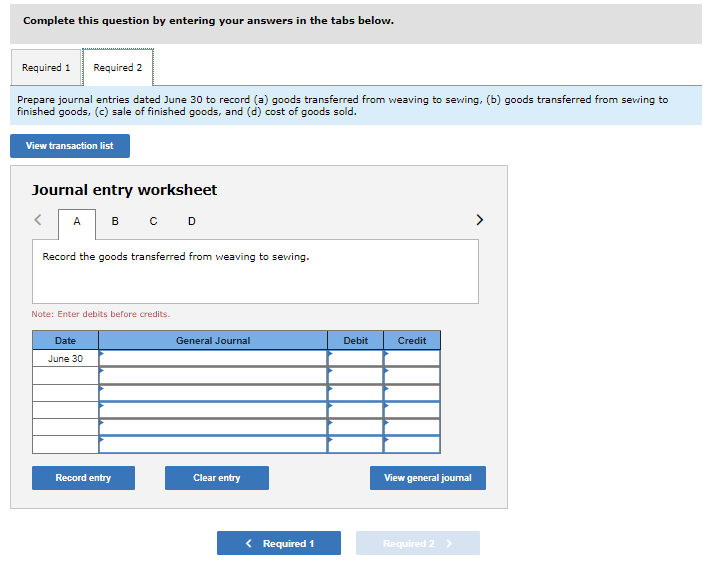The width and height of the screenshot is (709, 579).
Task: Click the Journal entry worksheet heading
Action: click(x=124, y=190)
